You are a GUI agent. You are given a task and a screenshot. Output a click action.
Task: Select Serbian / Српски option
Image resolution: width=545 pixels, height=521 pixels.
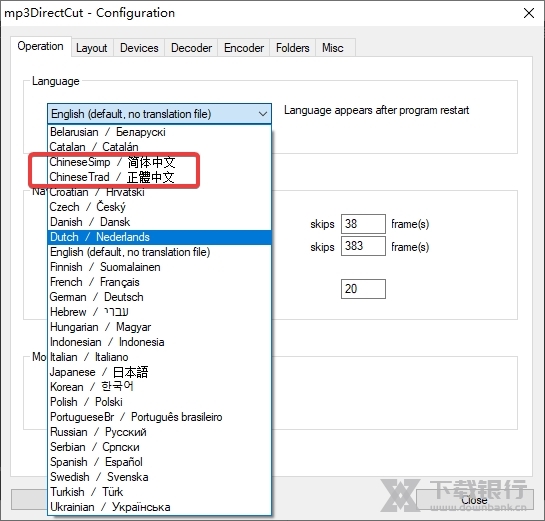pyautogui.click(x=159, y=447)
